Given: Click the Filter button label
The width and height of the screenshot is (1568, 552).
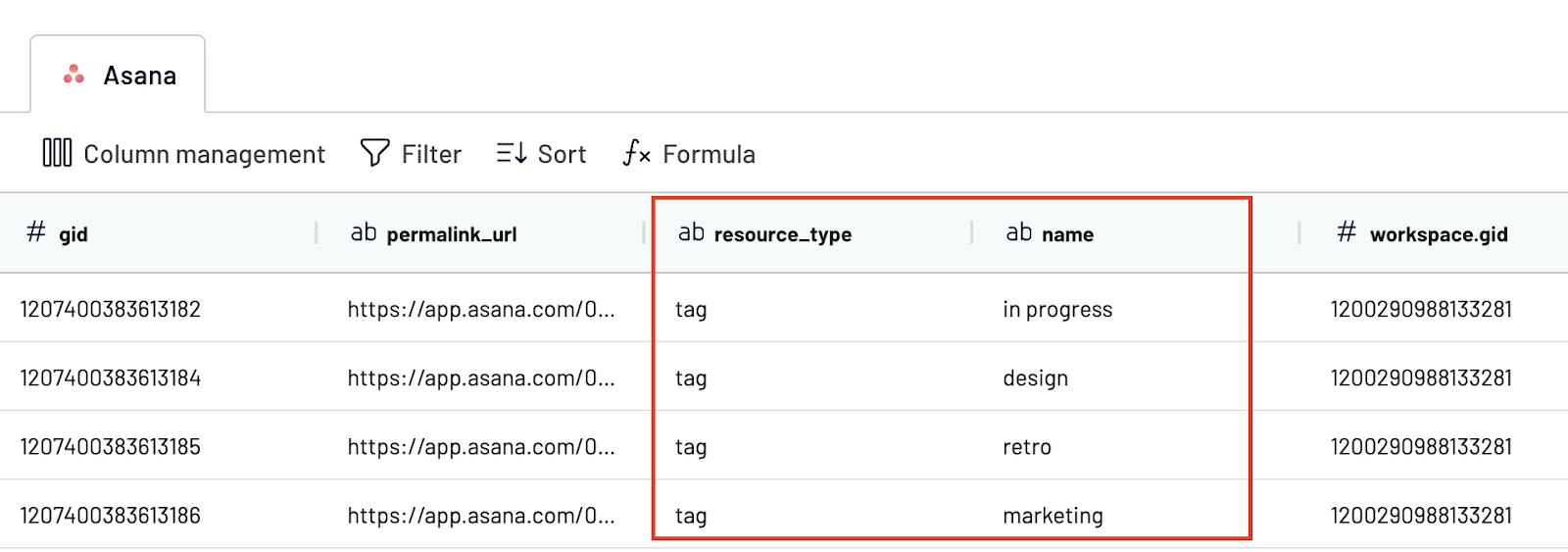Looking at the screenshot, I should click(431, 154).
